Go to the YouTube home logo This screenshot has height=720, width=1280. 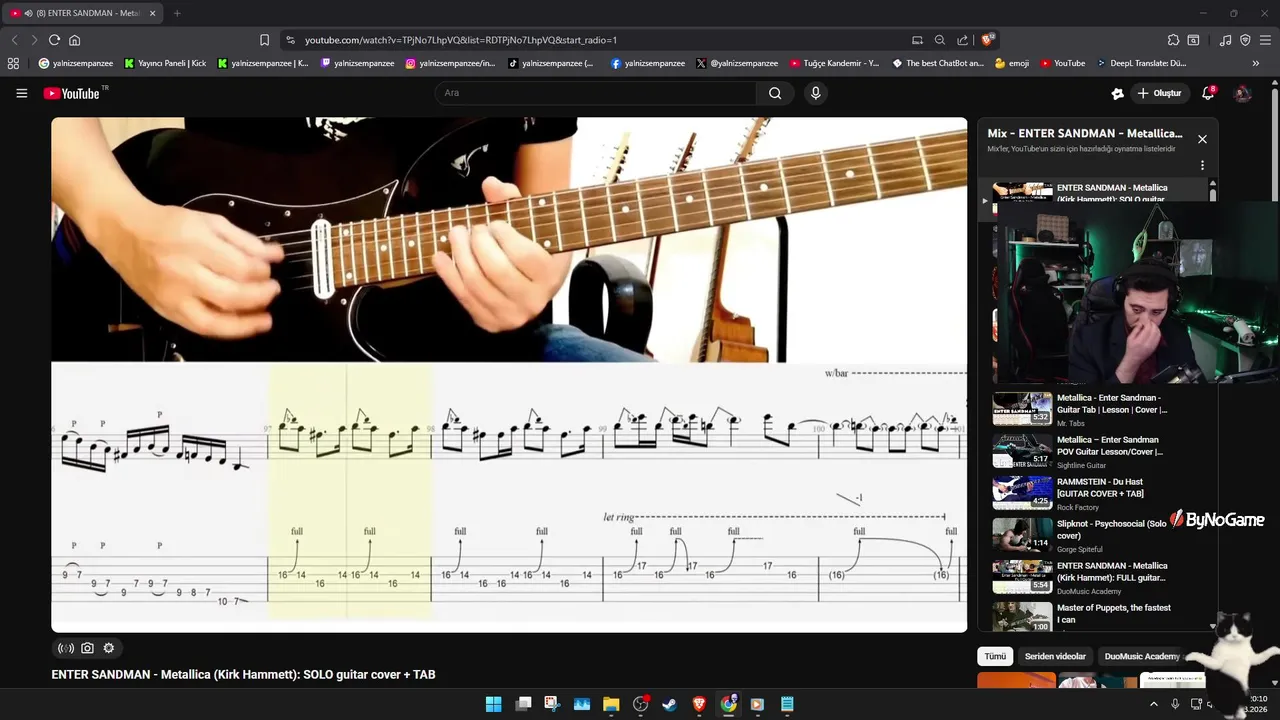point(72,93)
